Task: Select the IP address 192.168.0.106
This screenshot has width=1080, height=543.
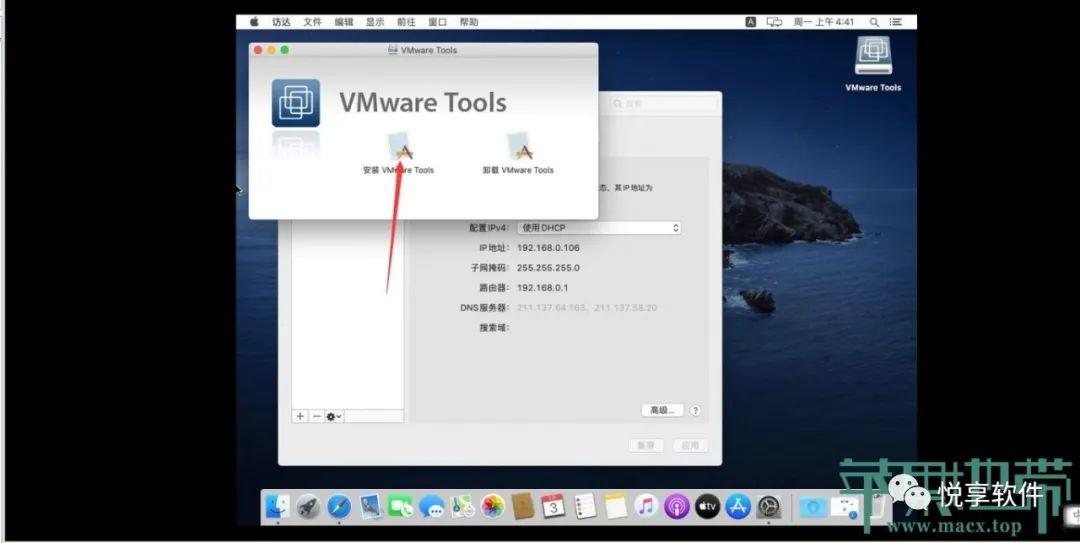Action: click(x=548, y=247)
